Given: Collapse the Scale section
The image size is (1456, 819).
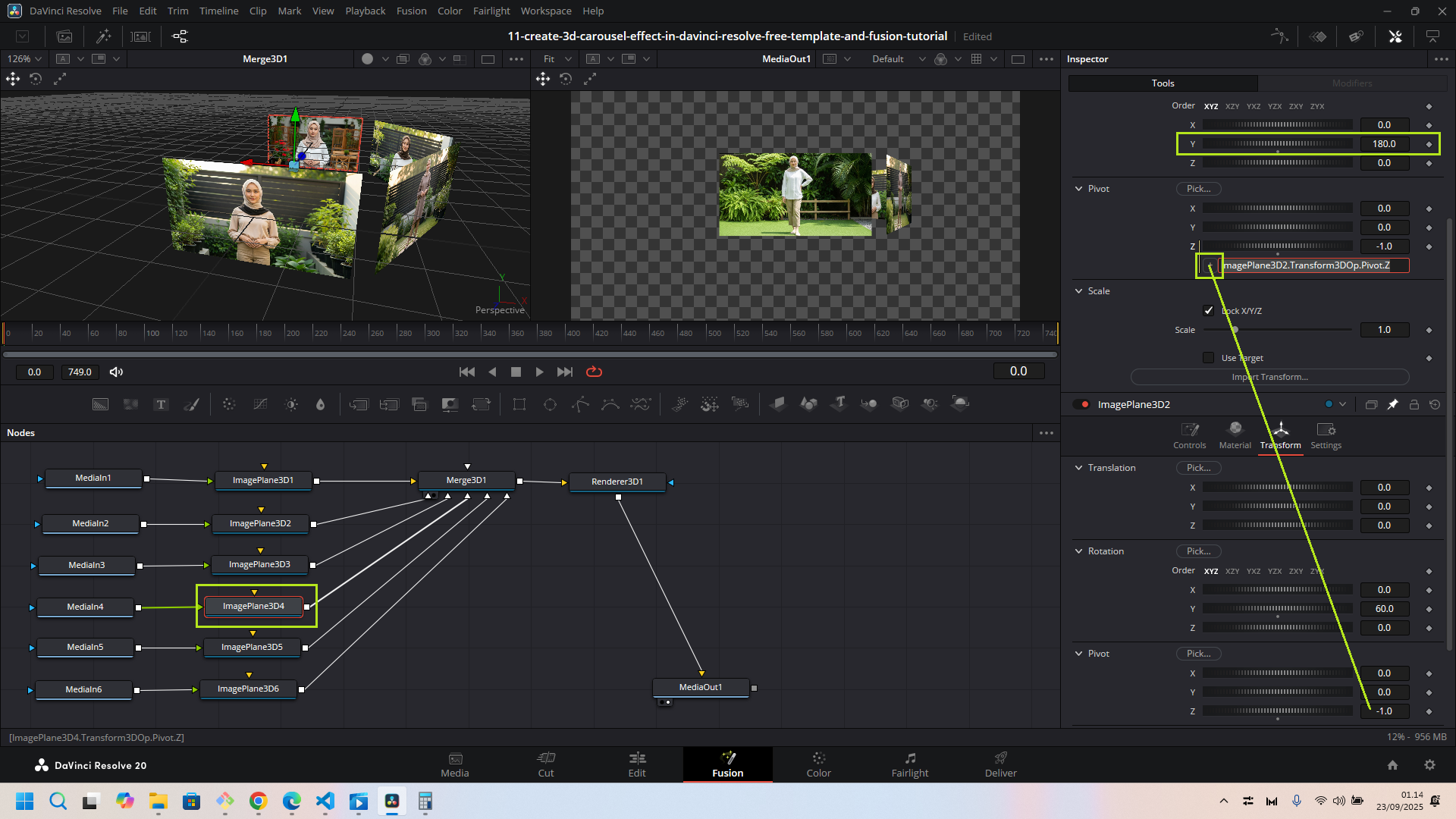Looking at the screenshot, I should 1078,291.
